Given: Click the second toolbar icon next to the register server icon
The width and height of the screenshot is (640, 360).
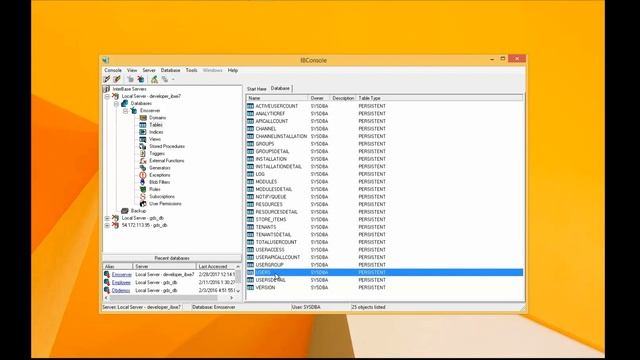Looking at the screenshot, I should (x=117, y=79).
